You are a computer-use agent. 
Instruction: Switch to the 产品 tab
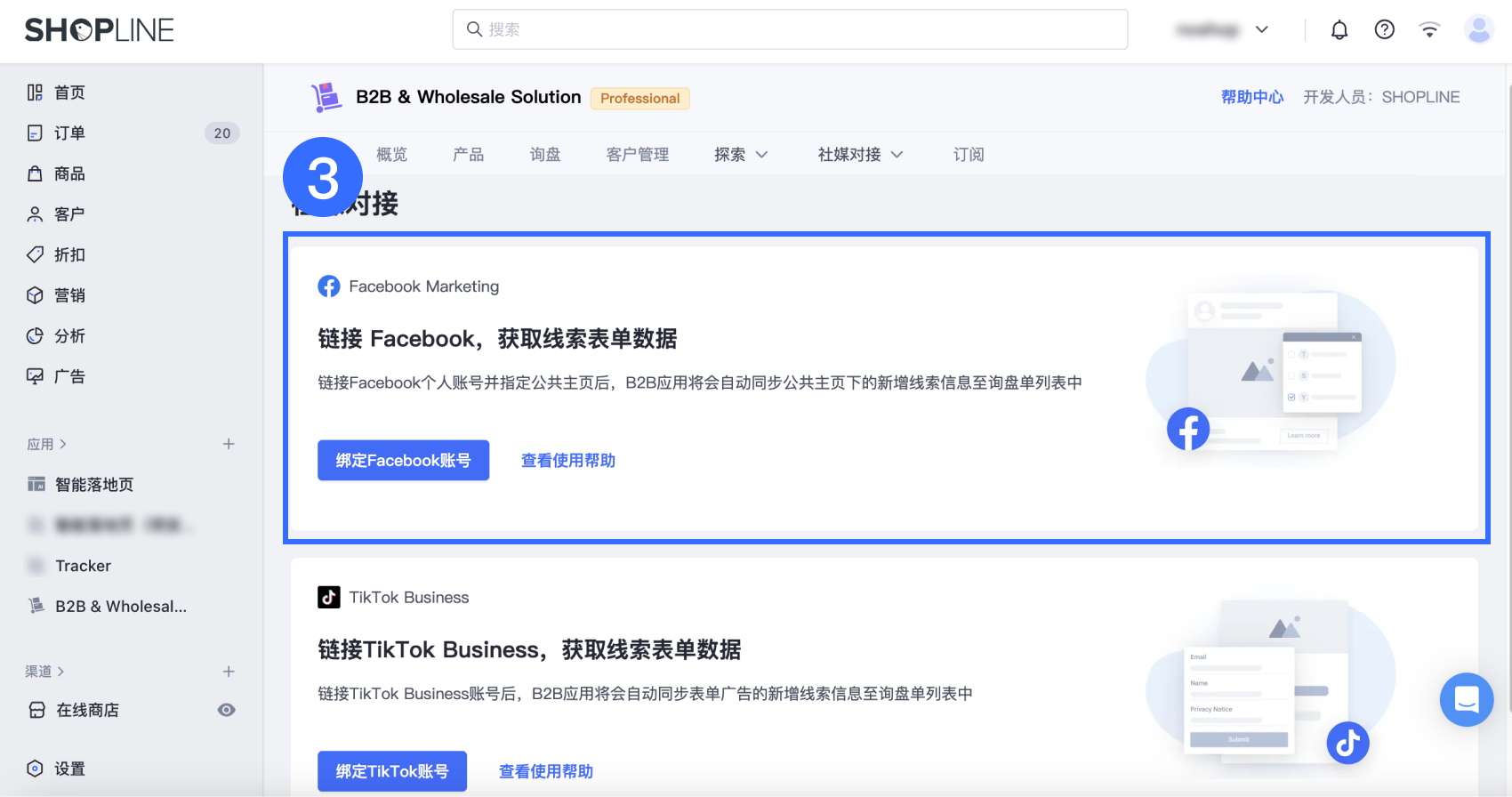tap(468, 155)
